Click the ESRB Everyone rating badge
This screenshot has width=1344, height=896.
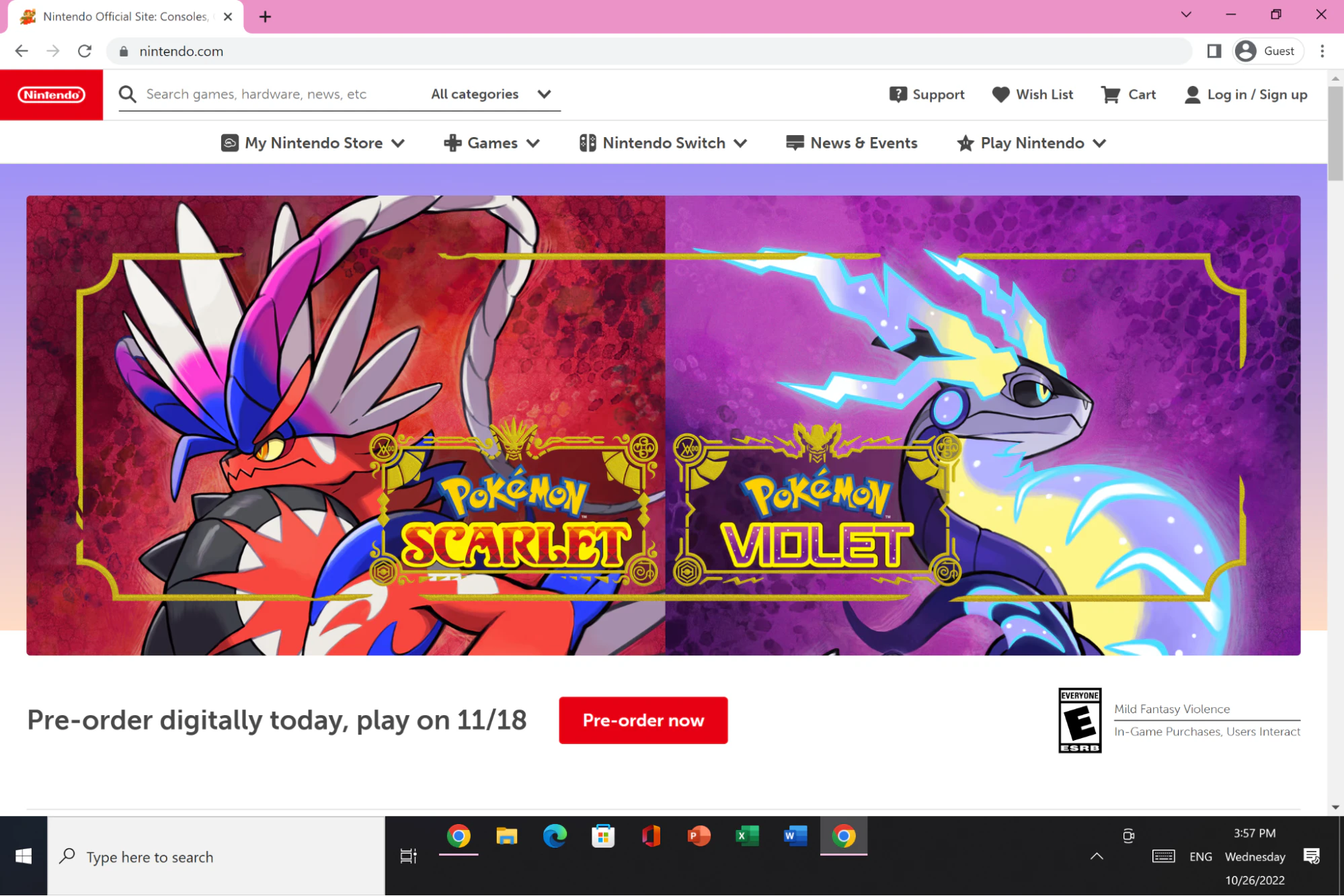tap(1080, 720)
